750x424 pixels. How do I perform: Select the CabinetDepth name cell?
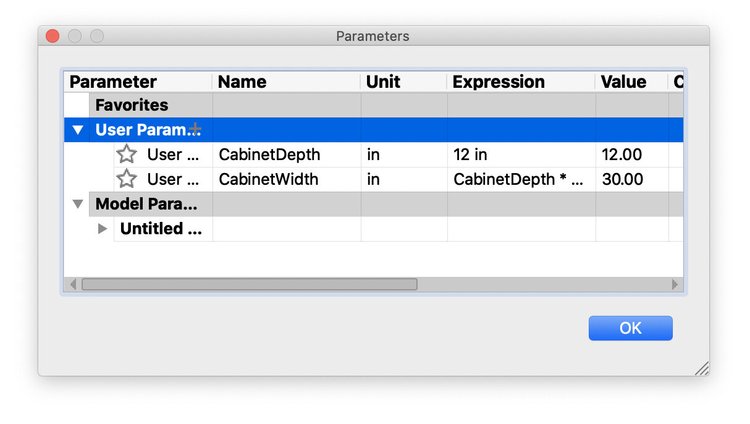287,155
